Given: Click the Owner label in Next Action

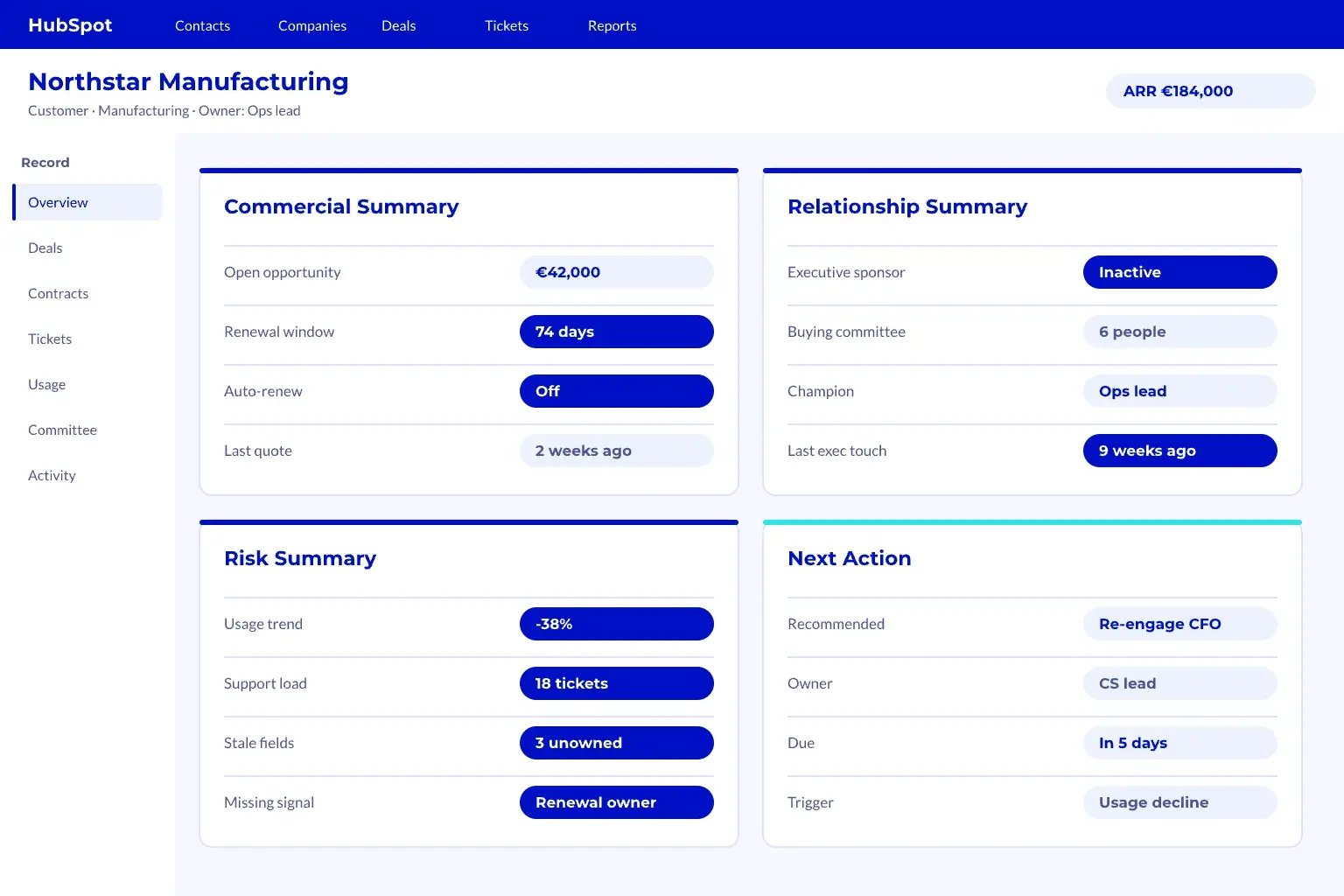Looking at the screenshot, I should pos(809,683).
